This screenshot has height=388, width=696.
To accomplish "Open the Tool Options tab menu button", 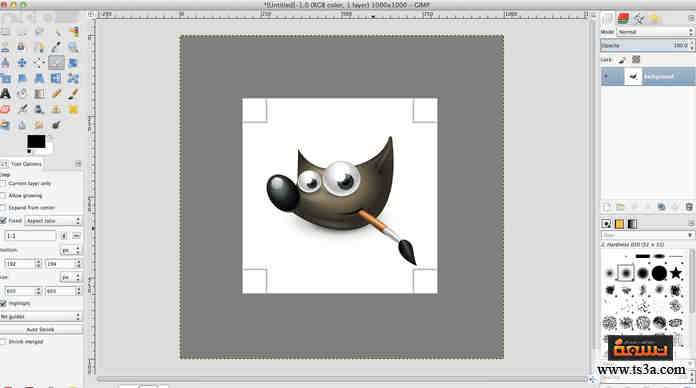I will coord(78,164).
